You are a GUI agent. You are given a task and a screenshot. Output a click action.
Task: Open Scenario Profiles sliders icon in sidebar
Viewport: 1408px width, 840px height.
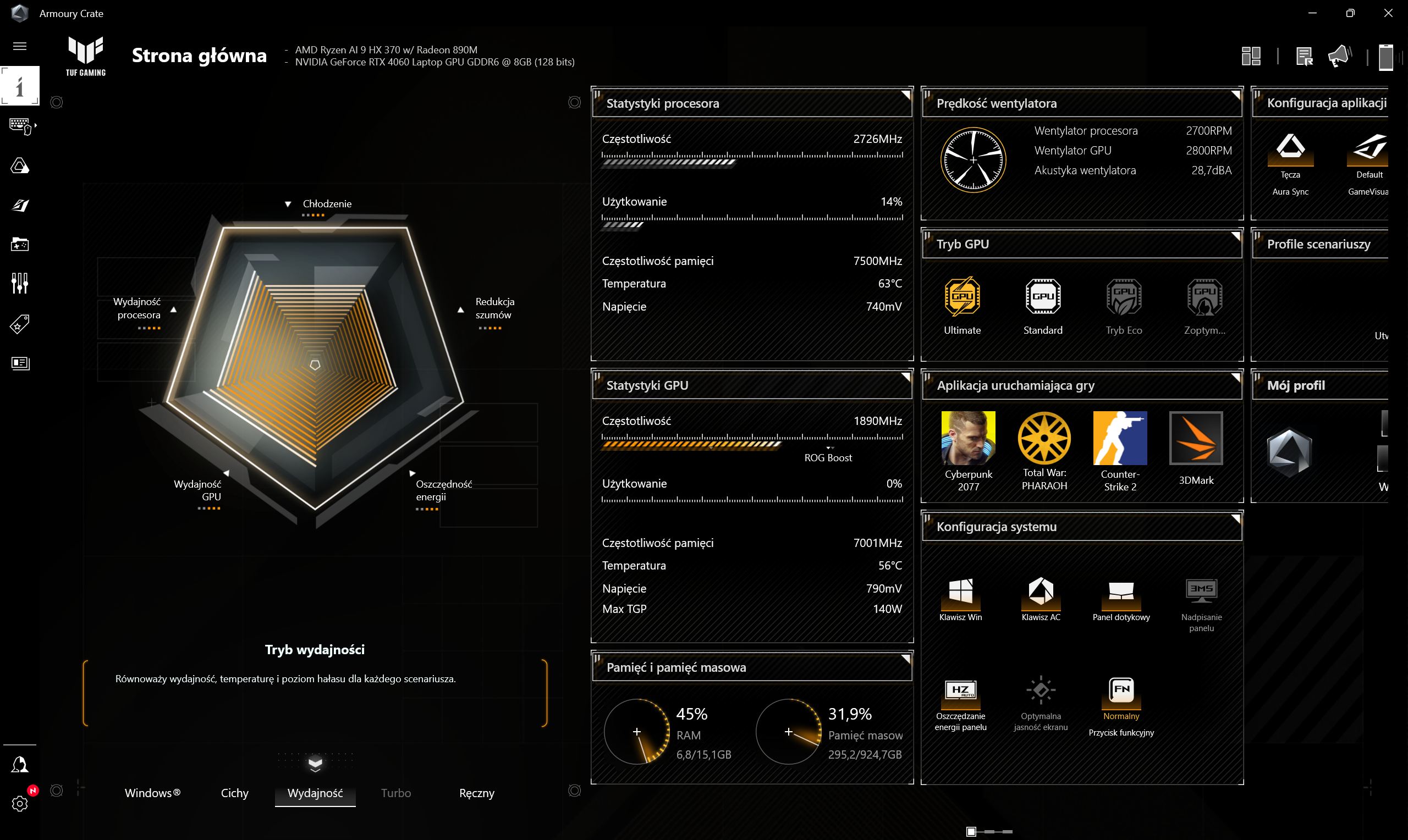[x=20, y=283]
